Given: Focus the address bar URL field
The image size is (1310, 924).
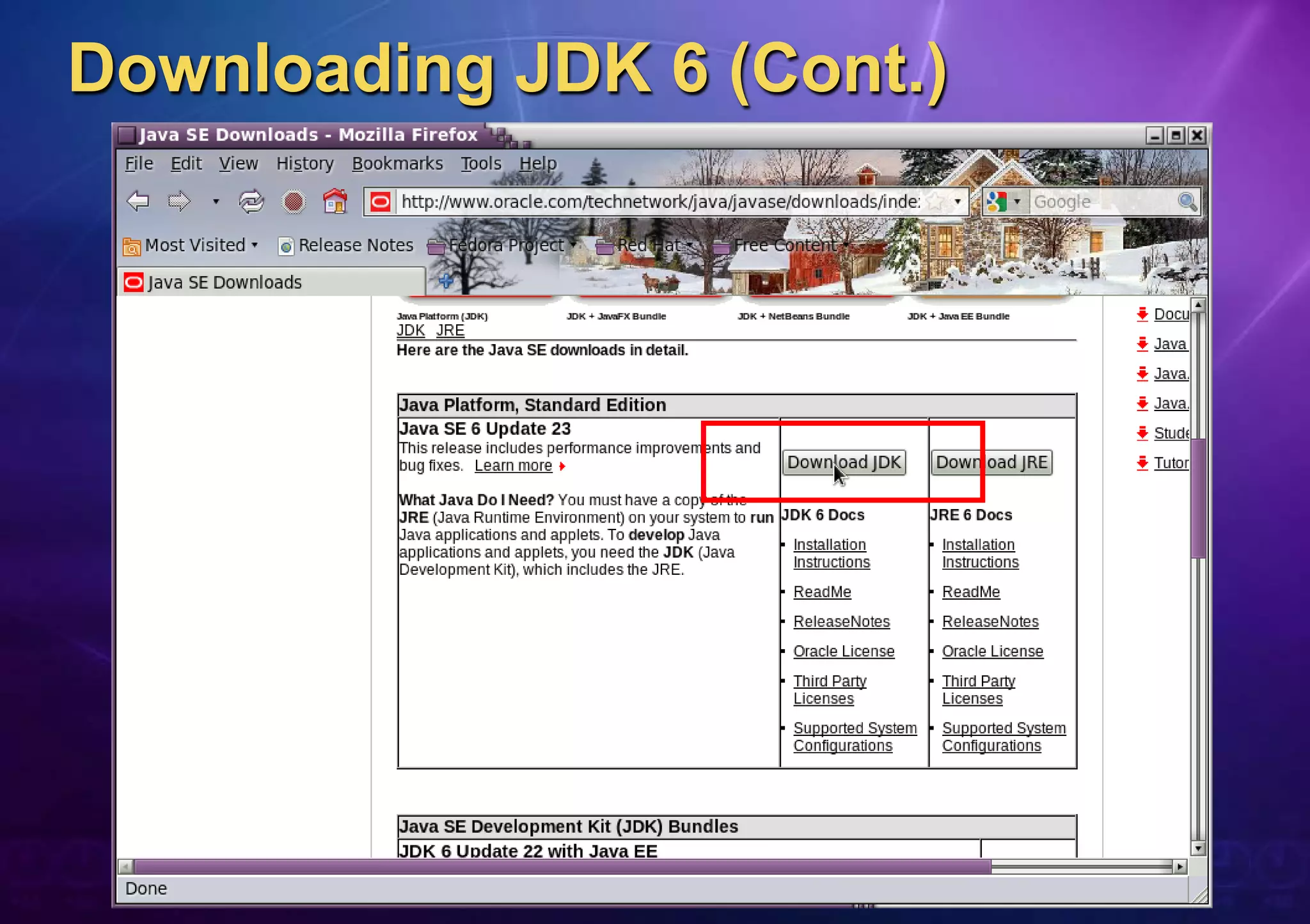Looking at the screenshot, I should [660, 202].
